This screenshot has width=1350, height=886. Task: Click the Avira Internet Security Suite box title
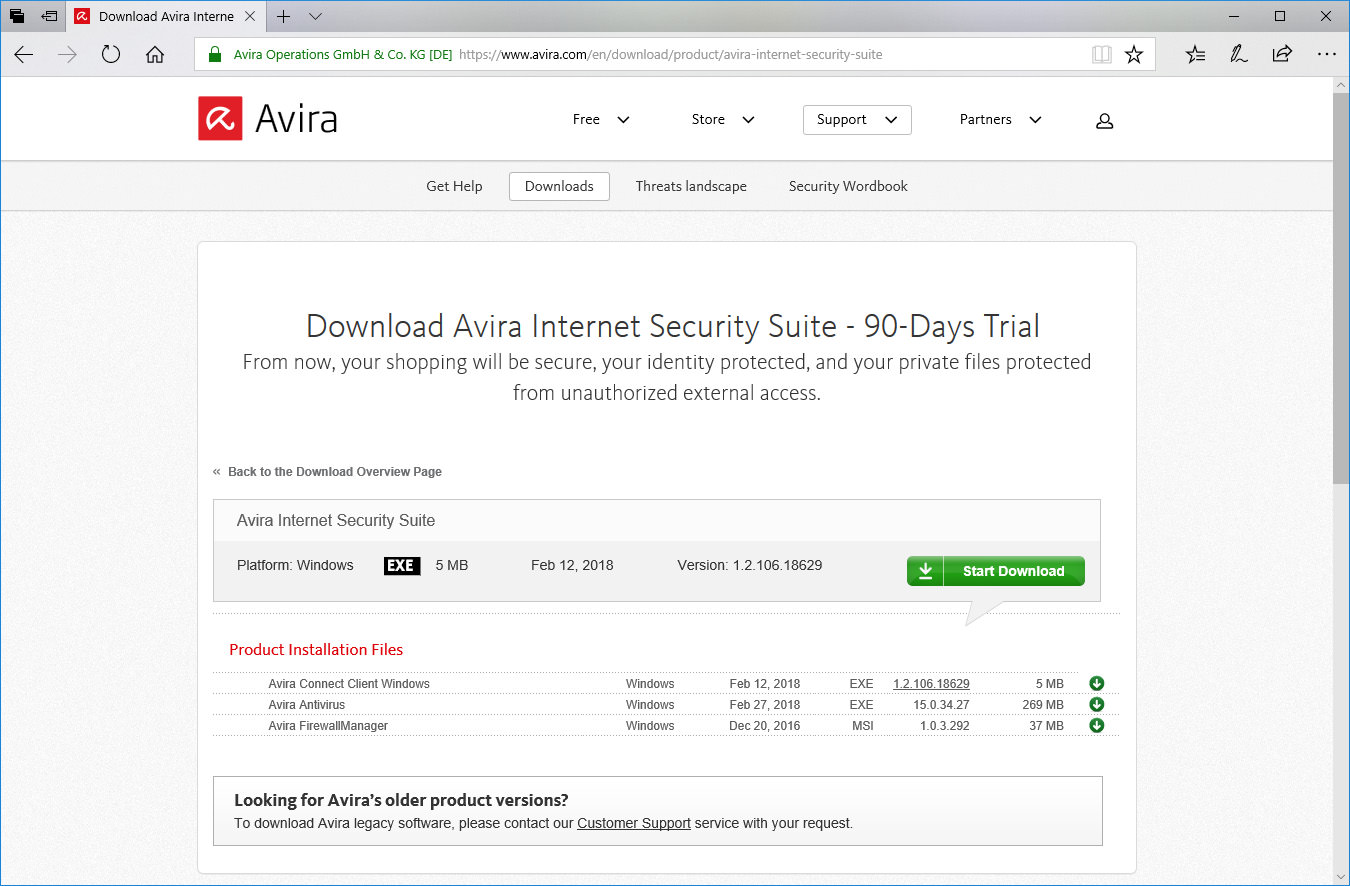(336, 521)
